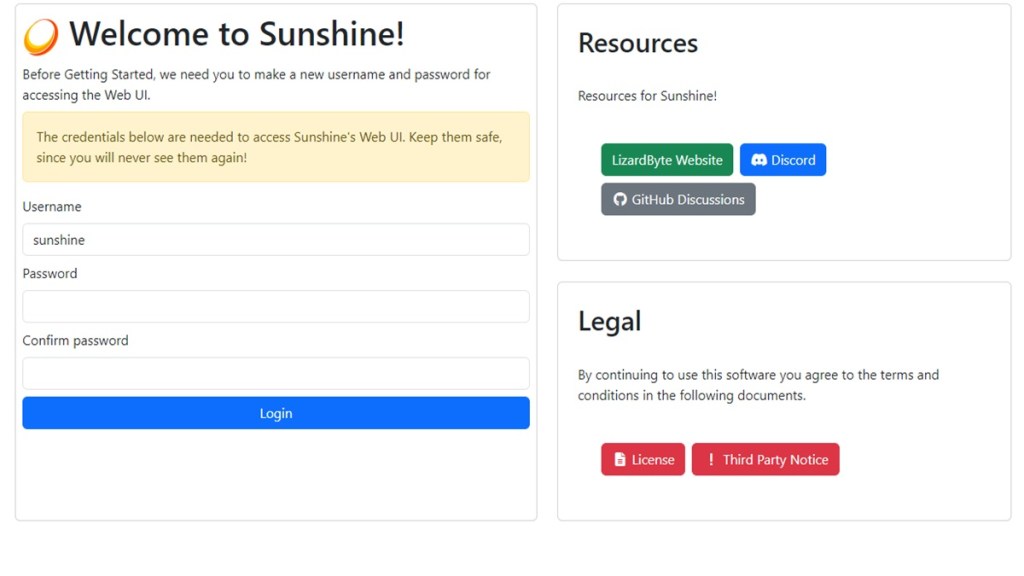Click inside the Username input field
The height and width of the screenshot is (576, 1024).
click(x=276, y=239)
